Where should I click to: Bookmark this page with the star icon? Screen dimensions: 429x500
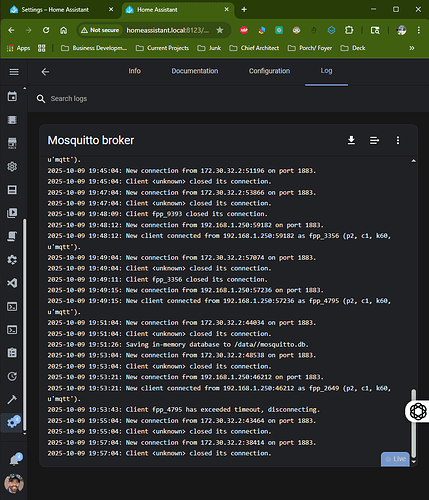tap(220, 30)
